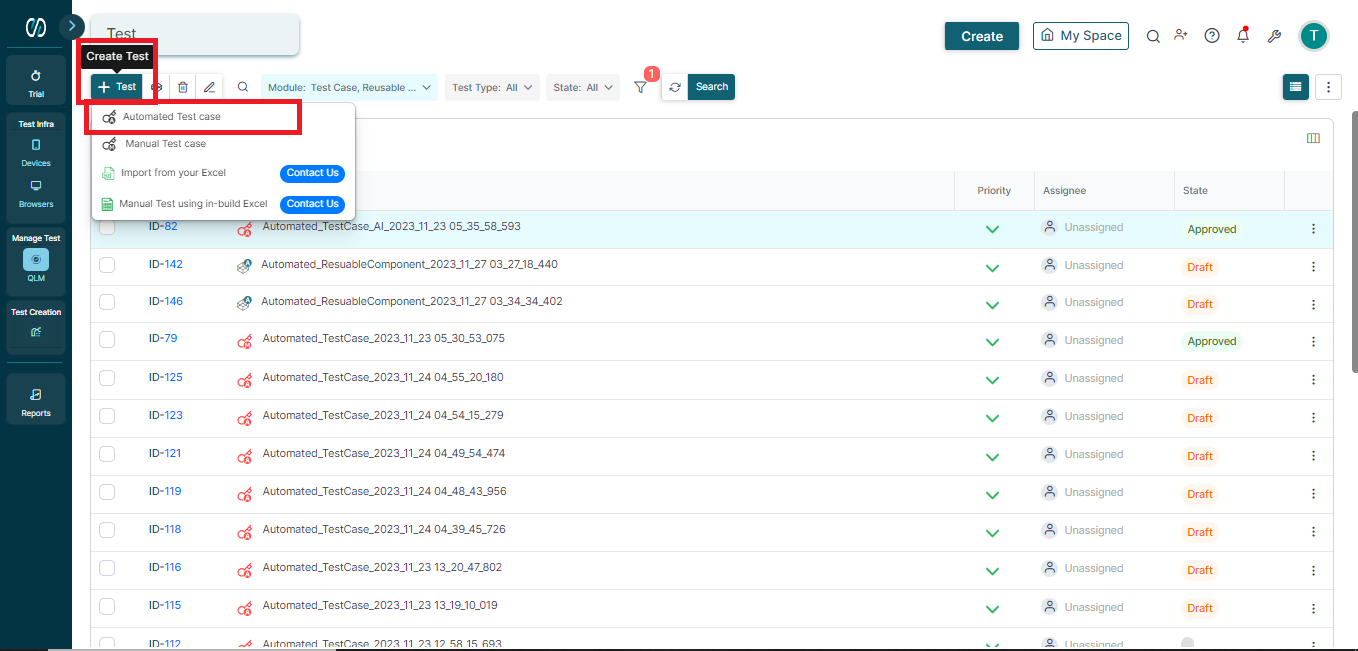Open test ID-79 via its link
1358x651 pixels.
click(164, 338)
